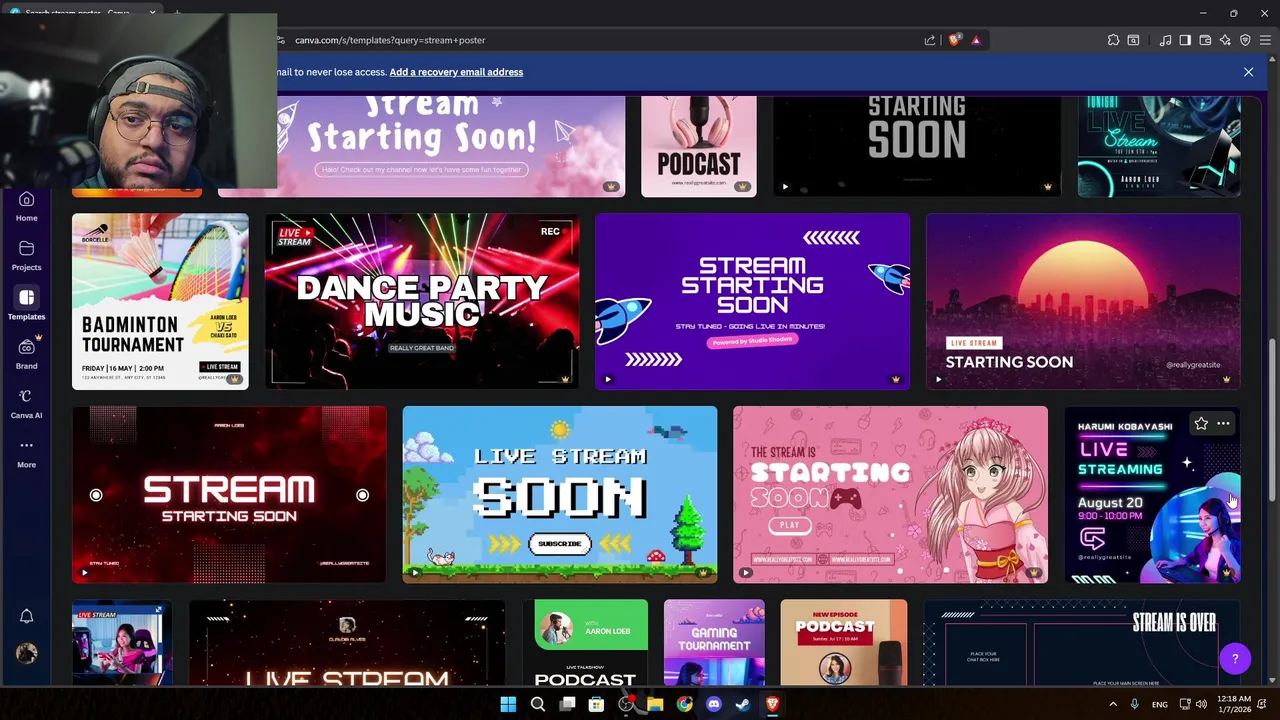Open the browser extensions puzzle icon

[1113, 40]
